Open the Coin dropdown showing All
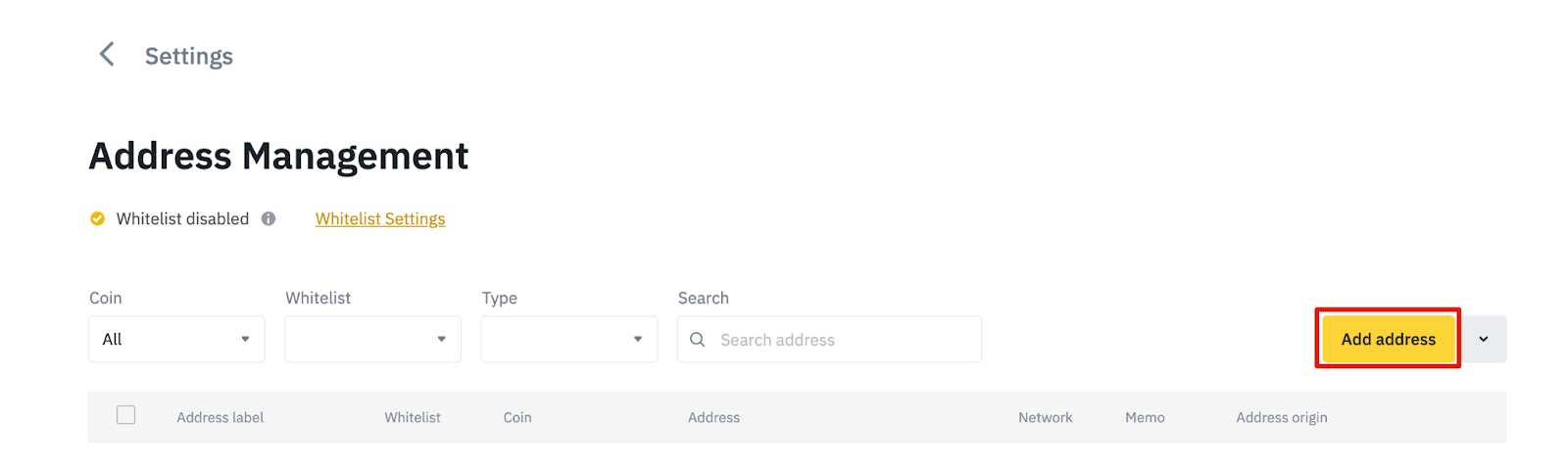This screenshot has width=1568, height=469. coord(176,339)
